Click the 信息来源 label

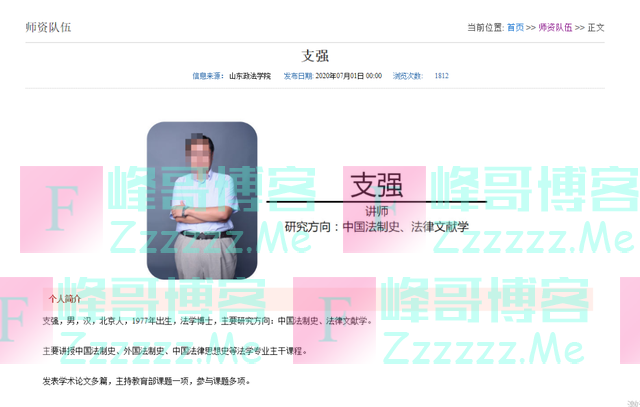tap(207, 76)
